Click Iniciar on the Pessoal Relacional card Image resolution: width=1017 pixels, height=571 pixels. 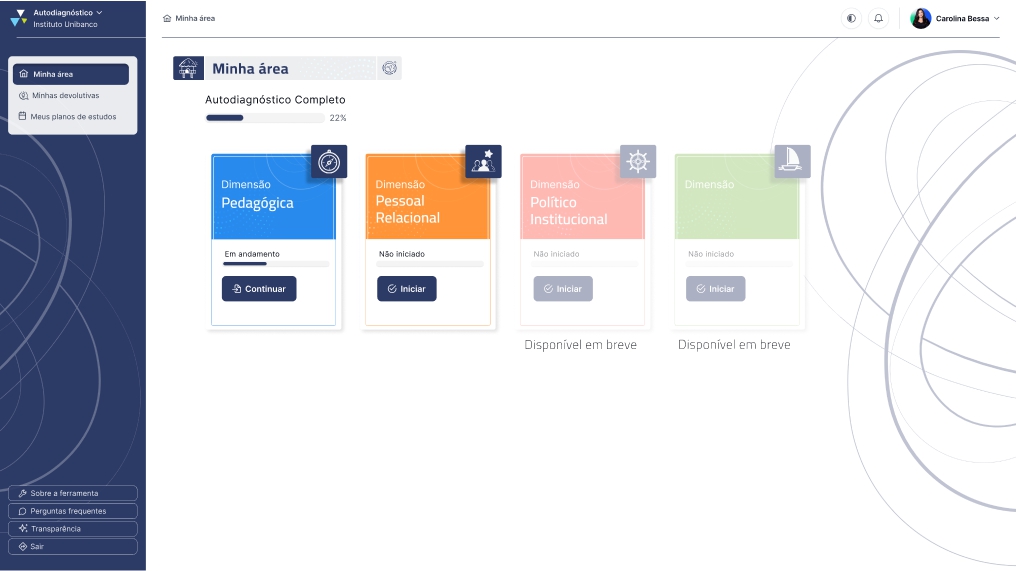coord(407,289)
